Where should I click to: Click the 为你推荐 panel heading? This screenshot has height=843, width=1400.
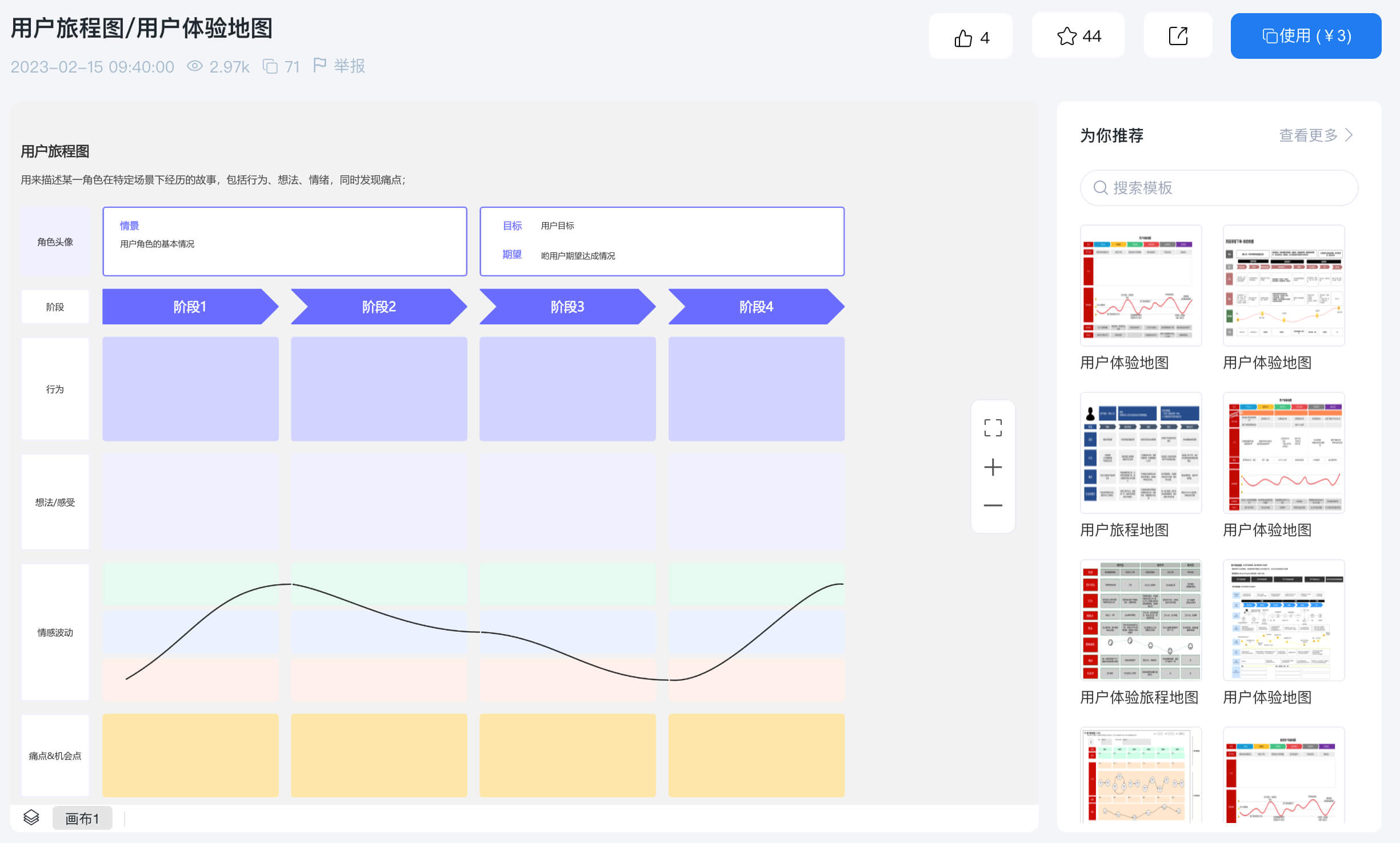tap(1111, 135)
